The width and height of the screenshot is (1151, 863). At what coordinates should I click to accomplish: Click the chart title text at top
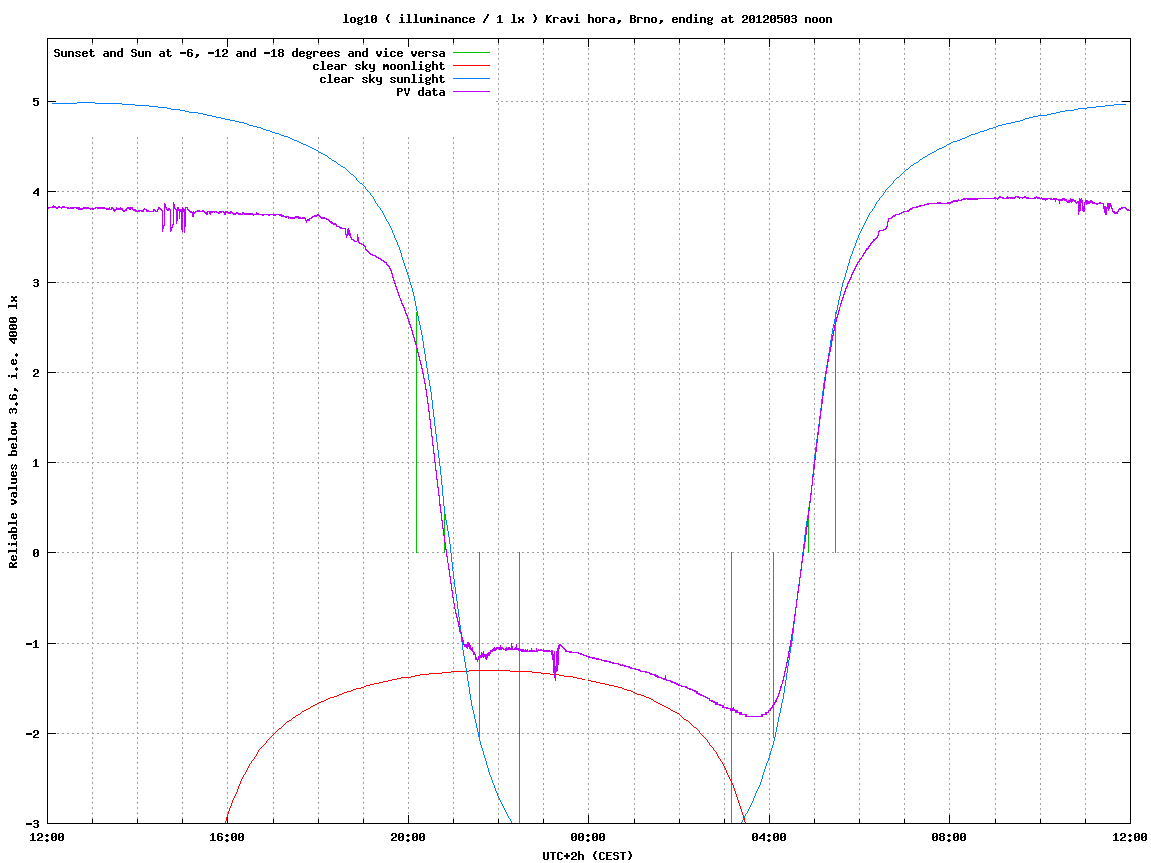pos(587,19)
